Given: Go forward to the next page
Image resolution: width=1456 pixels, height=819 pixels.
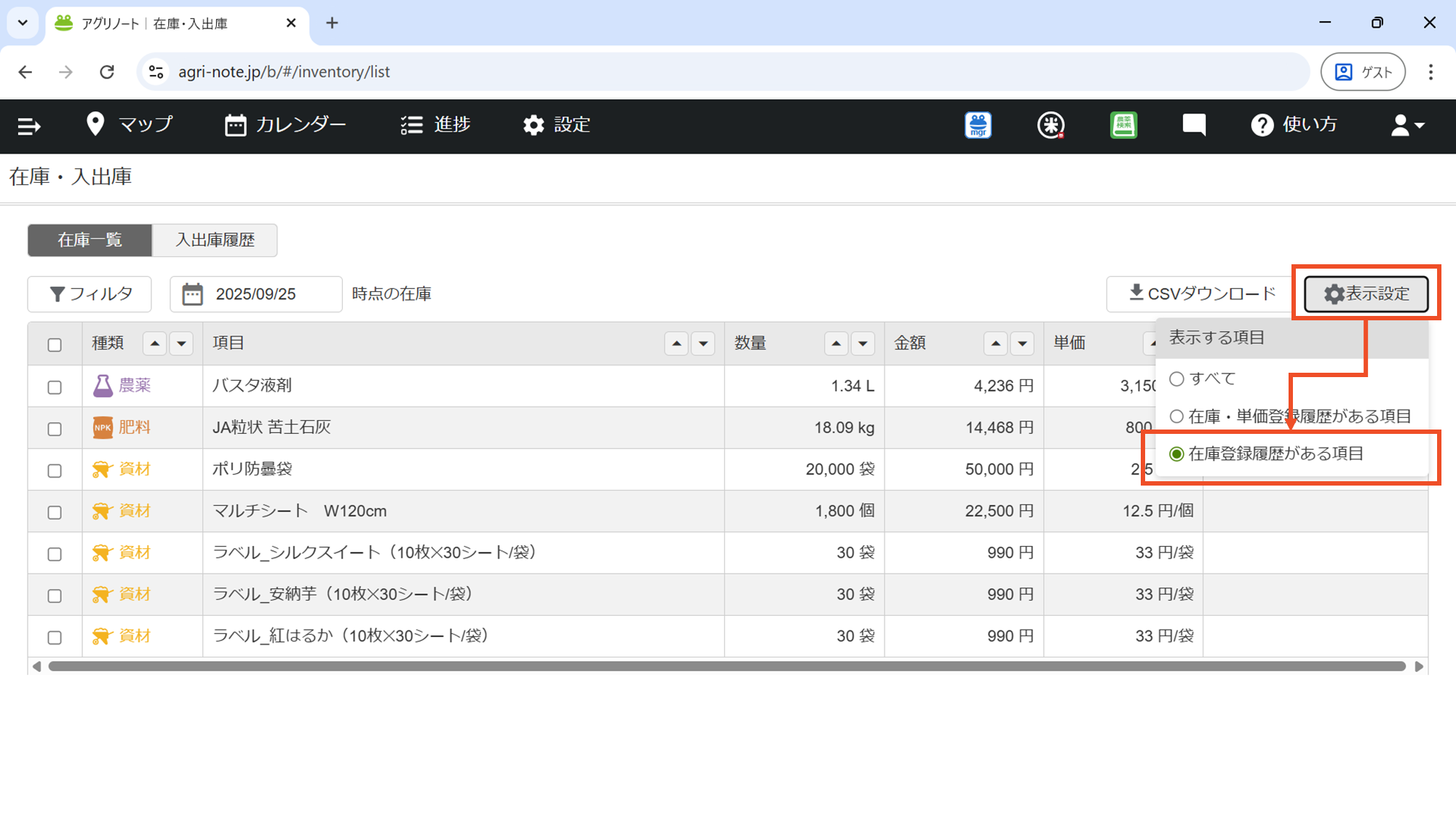Looking at the screenshot, I should (x=66, y=71).
